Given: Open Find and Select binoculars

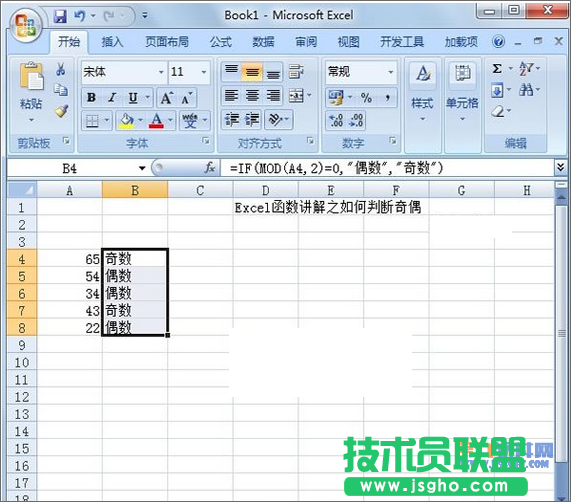Looking at the screenshot, I should click(x=526, y=90).
